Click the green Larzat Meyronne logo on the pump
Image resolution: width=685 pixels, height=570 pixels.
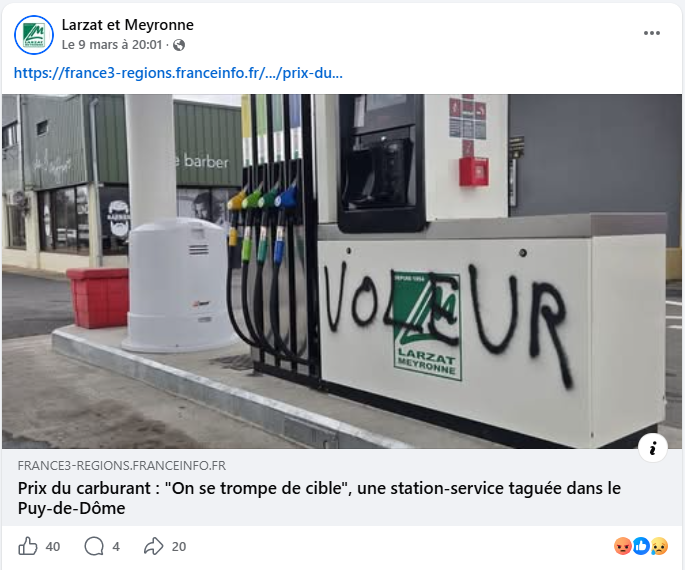click(x=427, y=327)
